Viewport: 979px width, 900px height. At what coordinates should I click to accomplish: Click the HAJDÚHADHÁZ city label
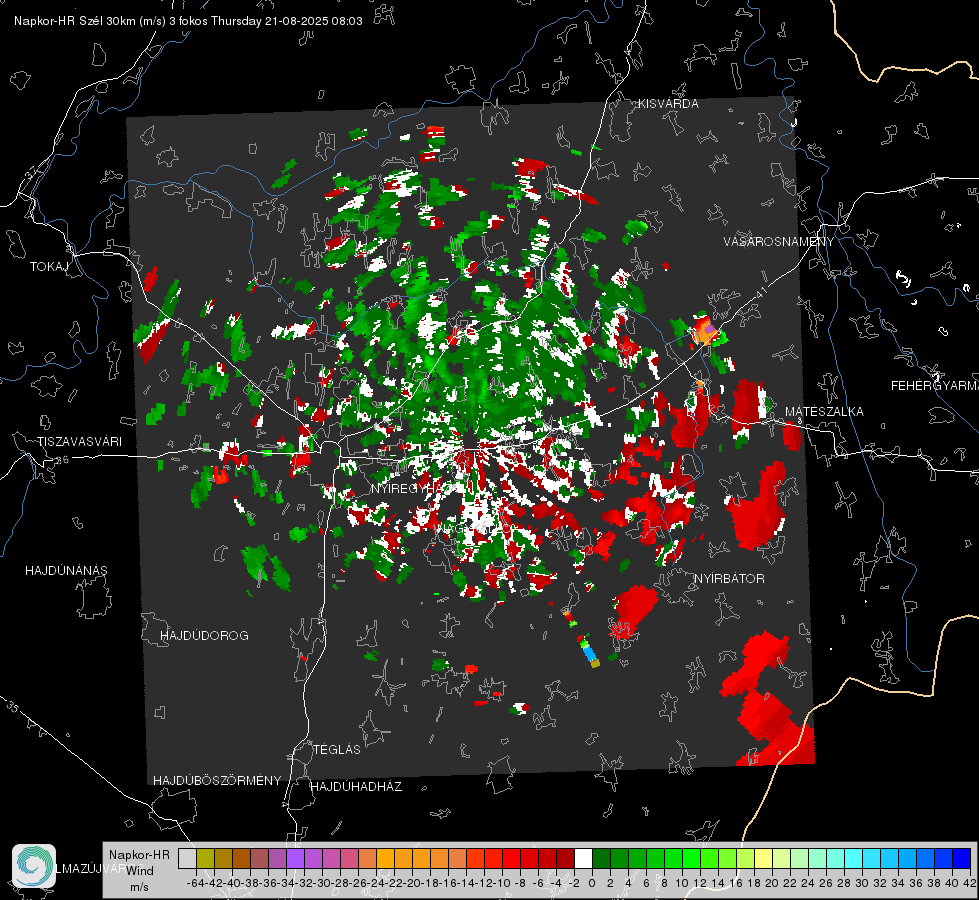(356, 787)
